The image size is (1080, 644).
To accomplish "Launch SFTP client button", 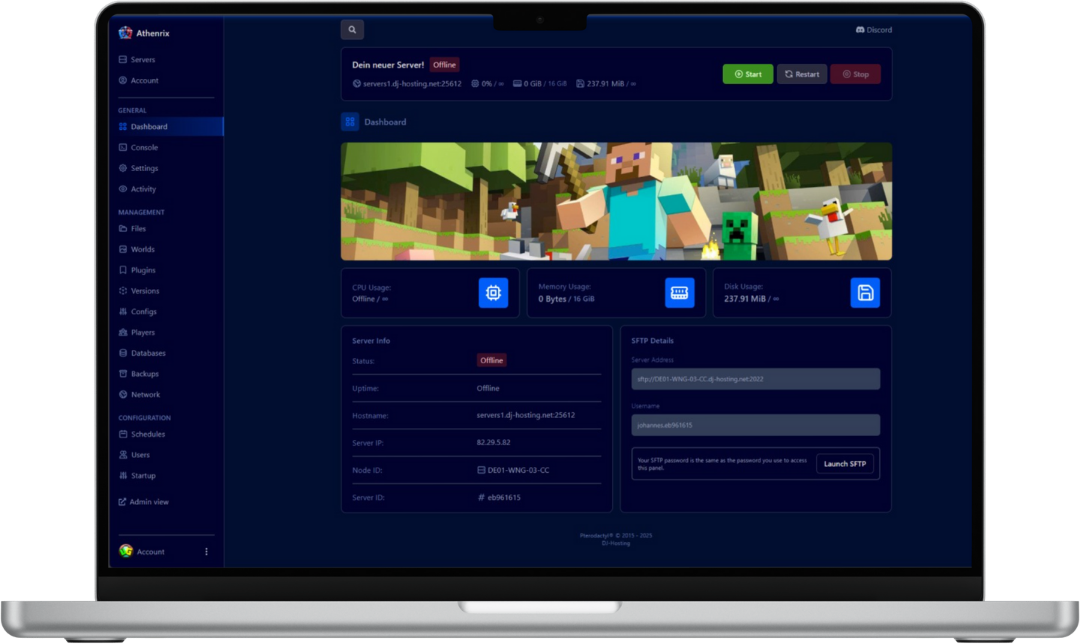I will click(x=845, y=463).
